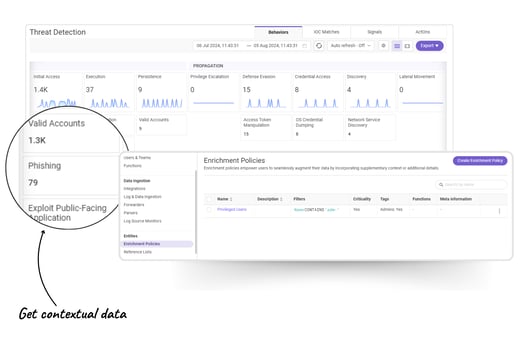Click the magnified Valid Accounts 1.3K tile

tap(71, 132)
